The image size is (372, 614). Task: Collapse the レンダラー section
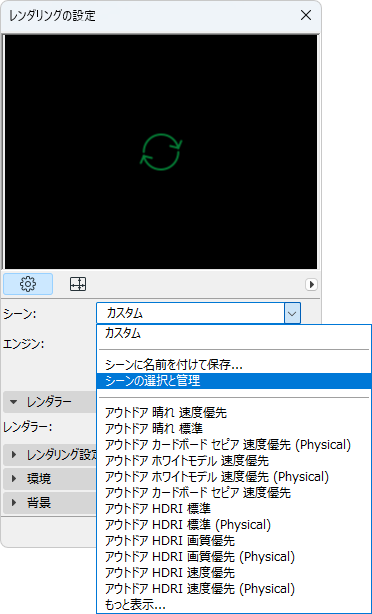(50, 402)
